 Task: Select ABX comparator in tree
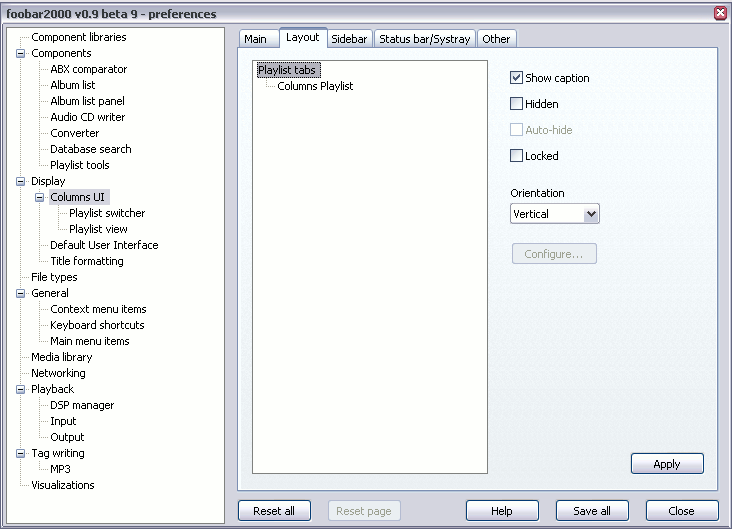pos(89,69)
